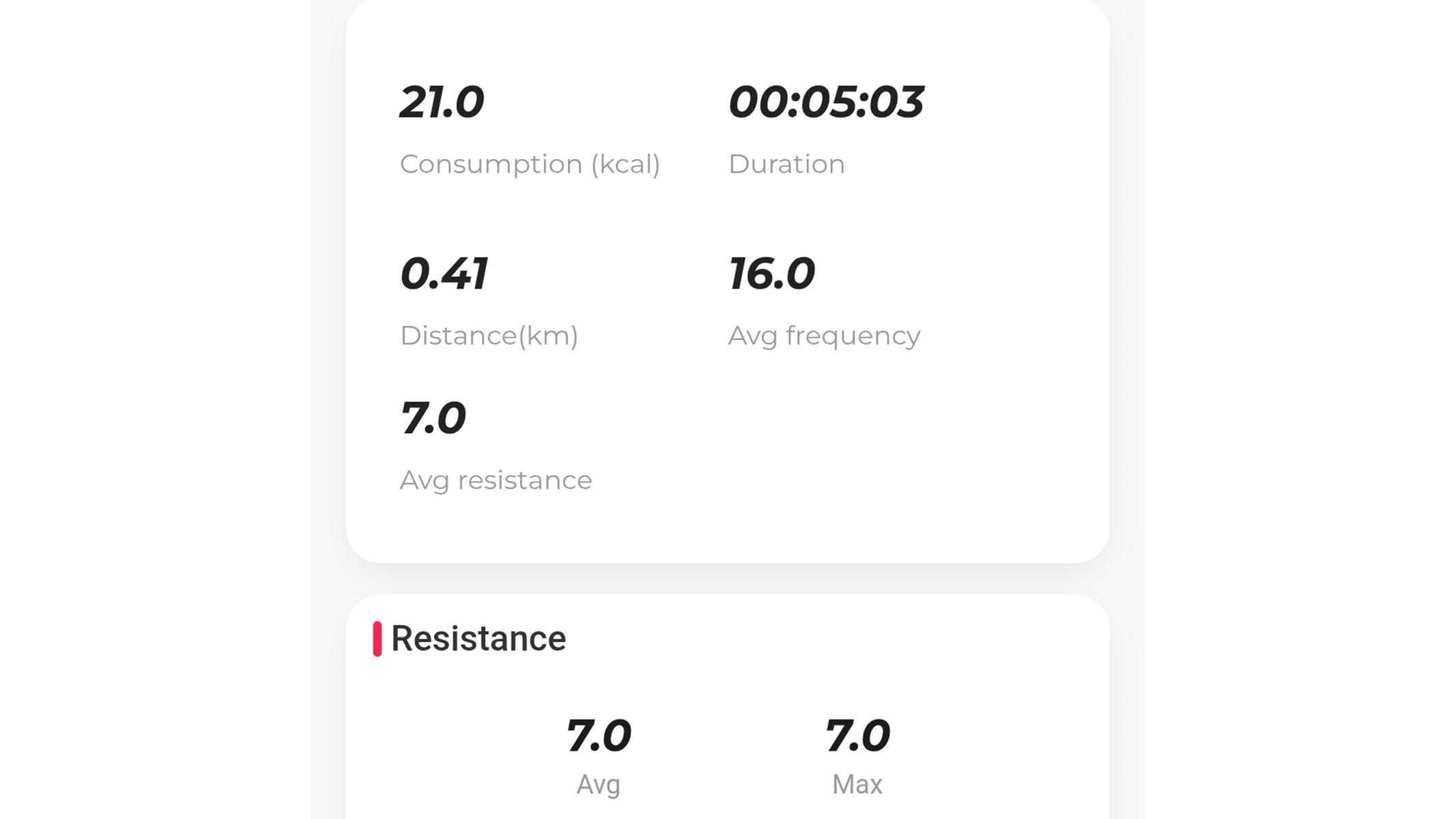Open the Resistance section header

tap(477, 638)
